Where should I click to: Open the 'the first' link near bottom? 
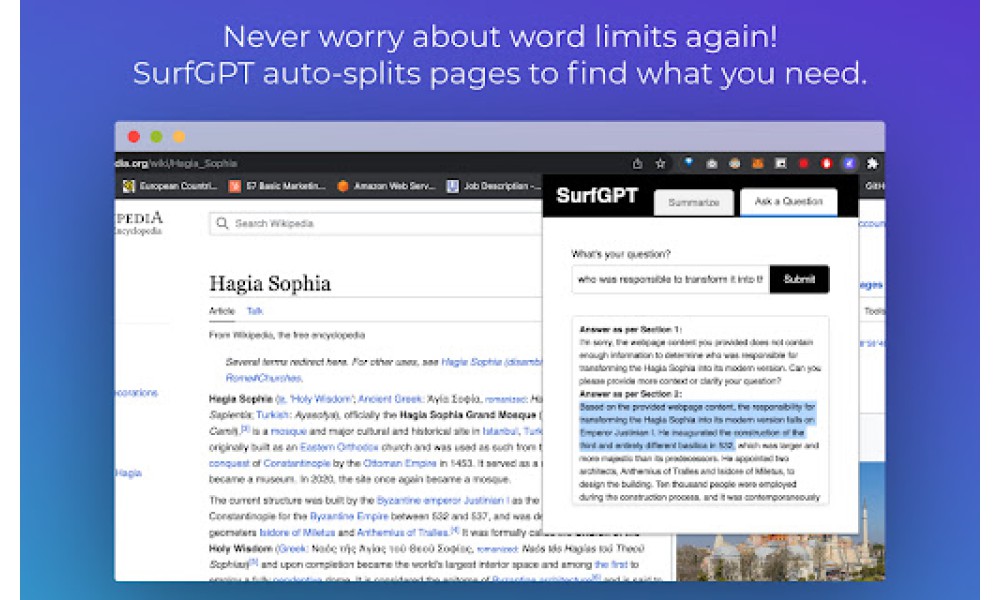click(611, 564)
